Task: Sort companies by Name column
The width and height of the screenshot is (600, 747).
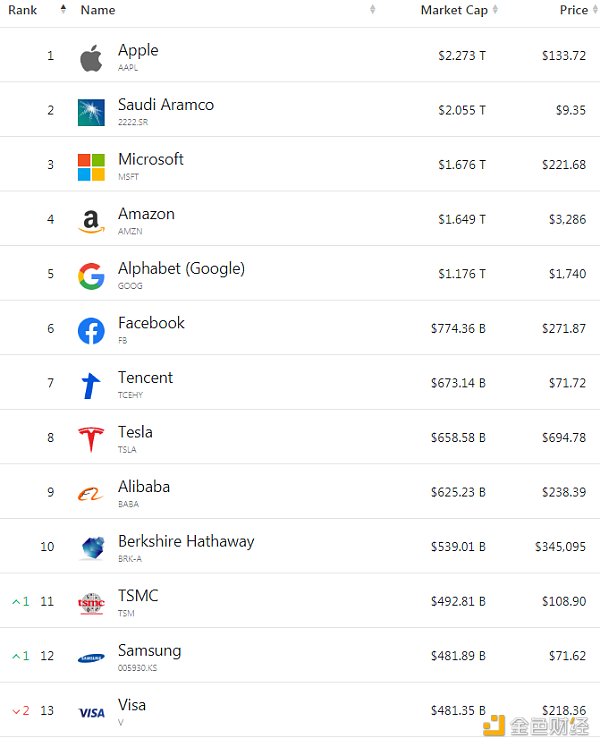Action: coord(98,10)
